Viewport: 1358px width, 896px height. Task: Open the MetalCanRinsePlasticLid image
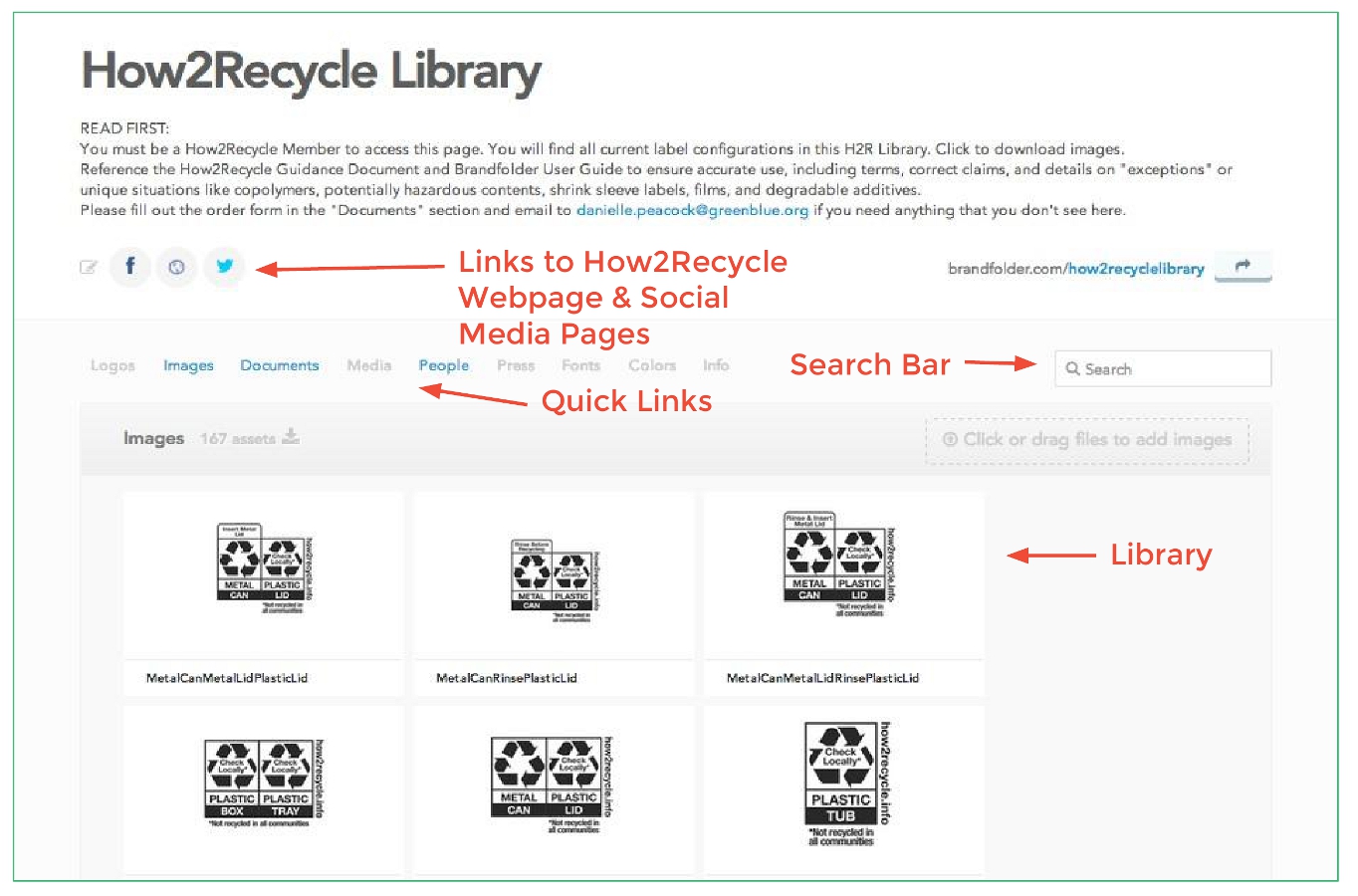pos(554,577)
